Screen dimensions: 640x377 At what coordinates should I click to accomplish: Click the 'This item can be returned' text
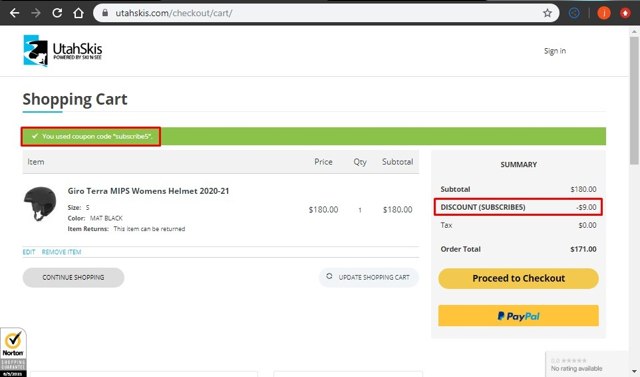(149, 229)
